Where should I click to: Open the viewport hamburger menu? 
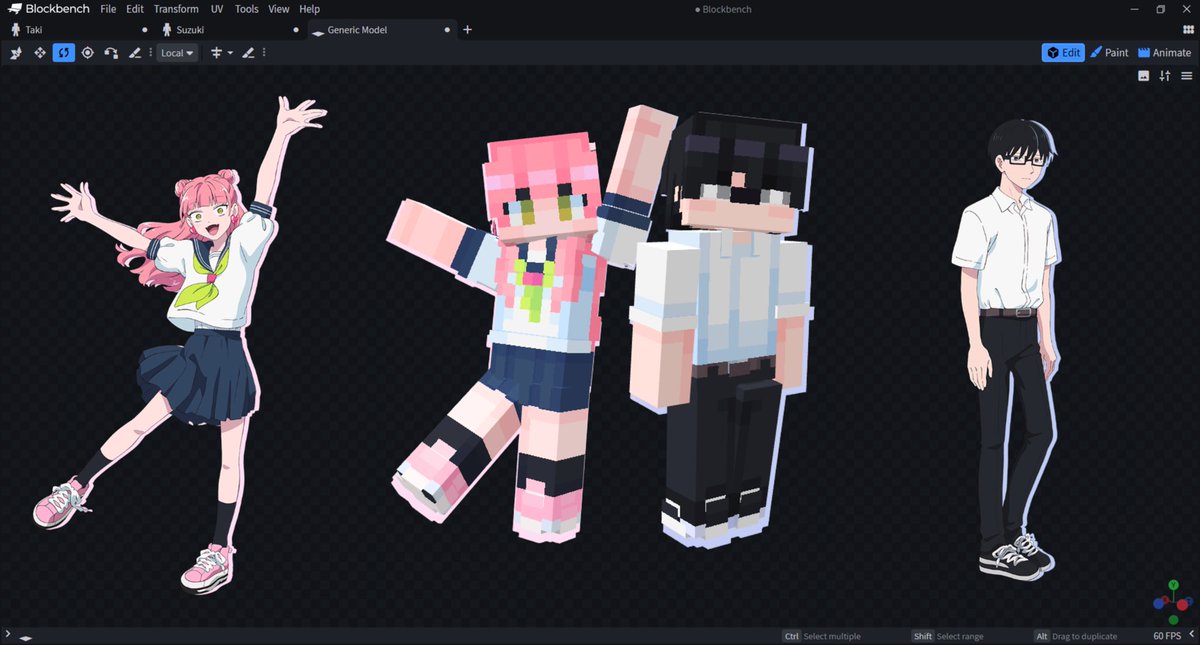[1187, 76]
